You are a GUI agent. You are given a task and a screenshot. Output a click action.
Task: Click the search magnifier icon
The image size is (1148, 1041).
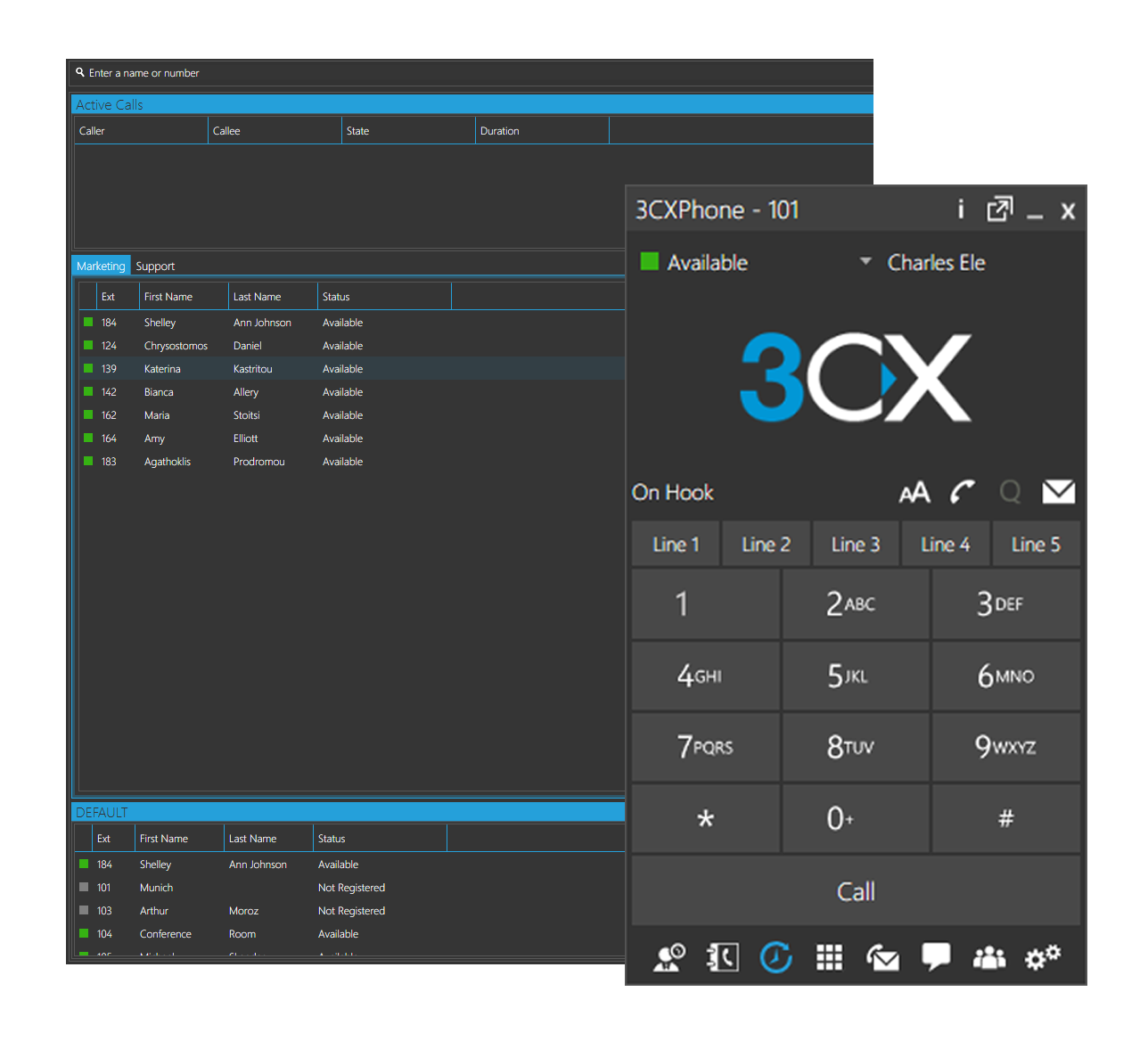(x=80, y=73)
